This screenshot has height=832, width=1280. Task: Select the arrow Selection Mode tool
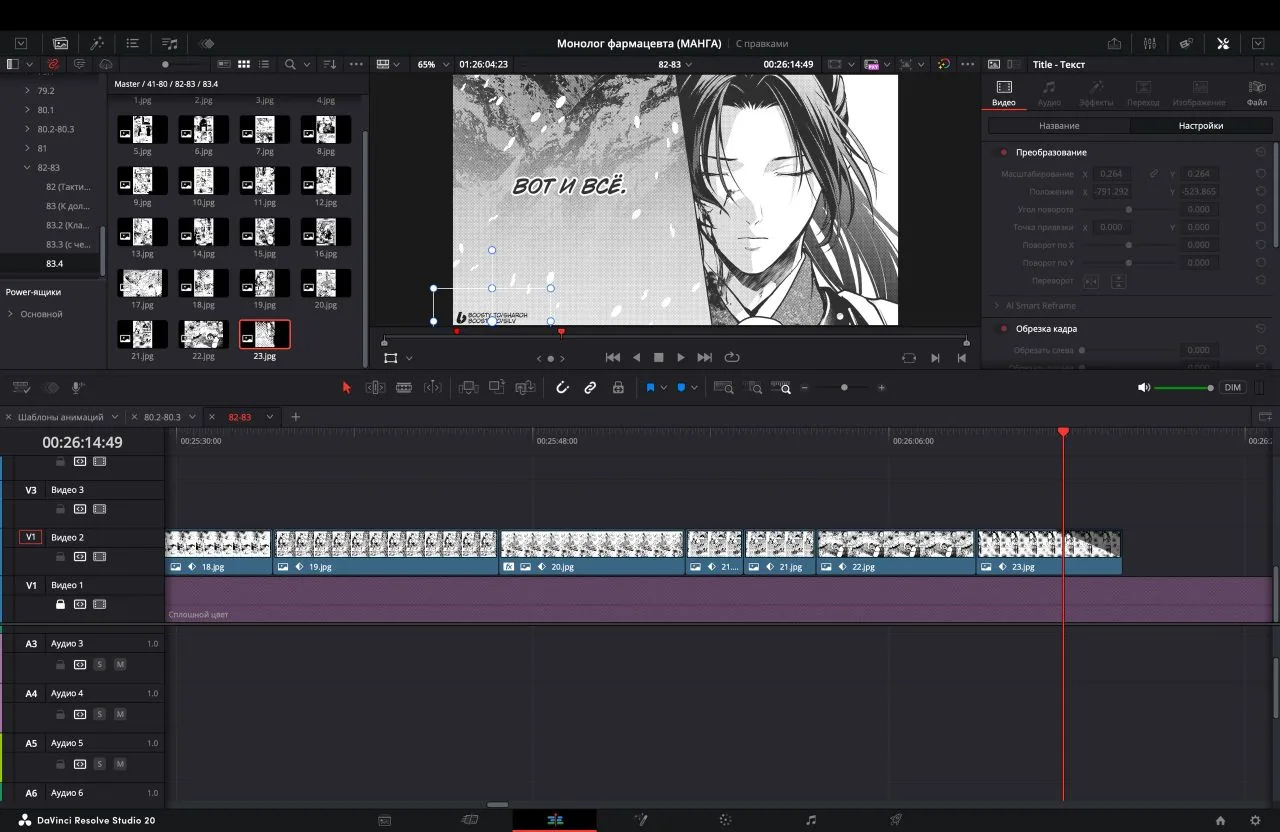(347, 387)
